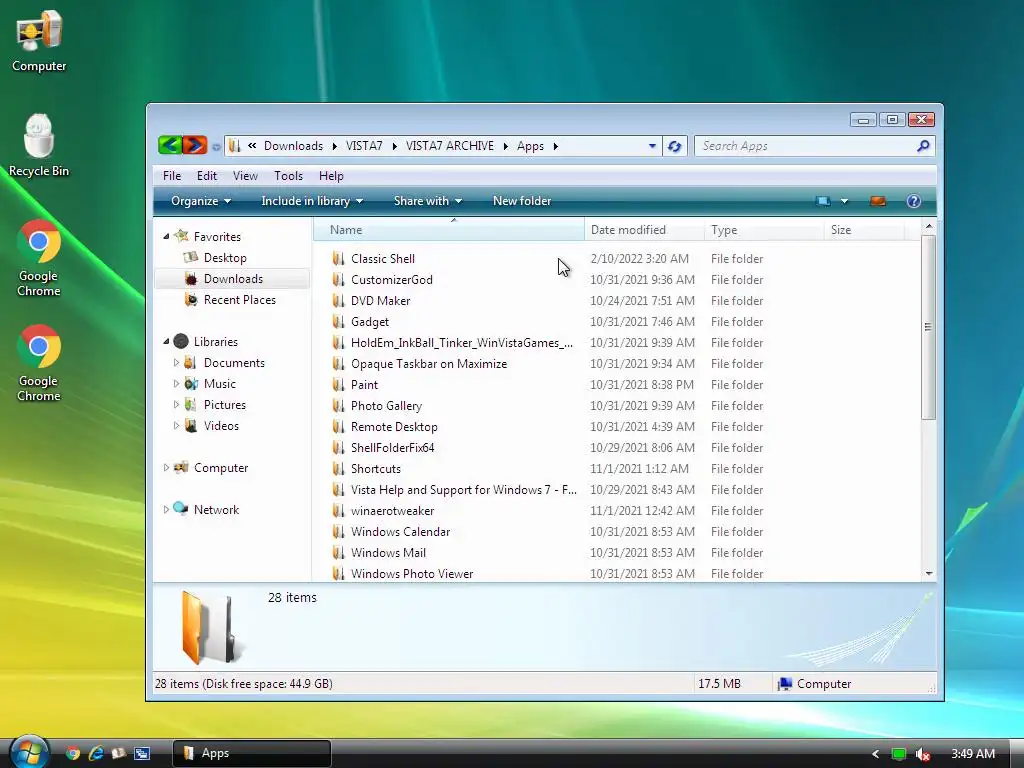Sort by the Type column header
Viewport: 1024px width, 768px height.
(764, 230)
